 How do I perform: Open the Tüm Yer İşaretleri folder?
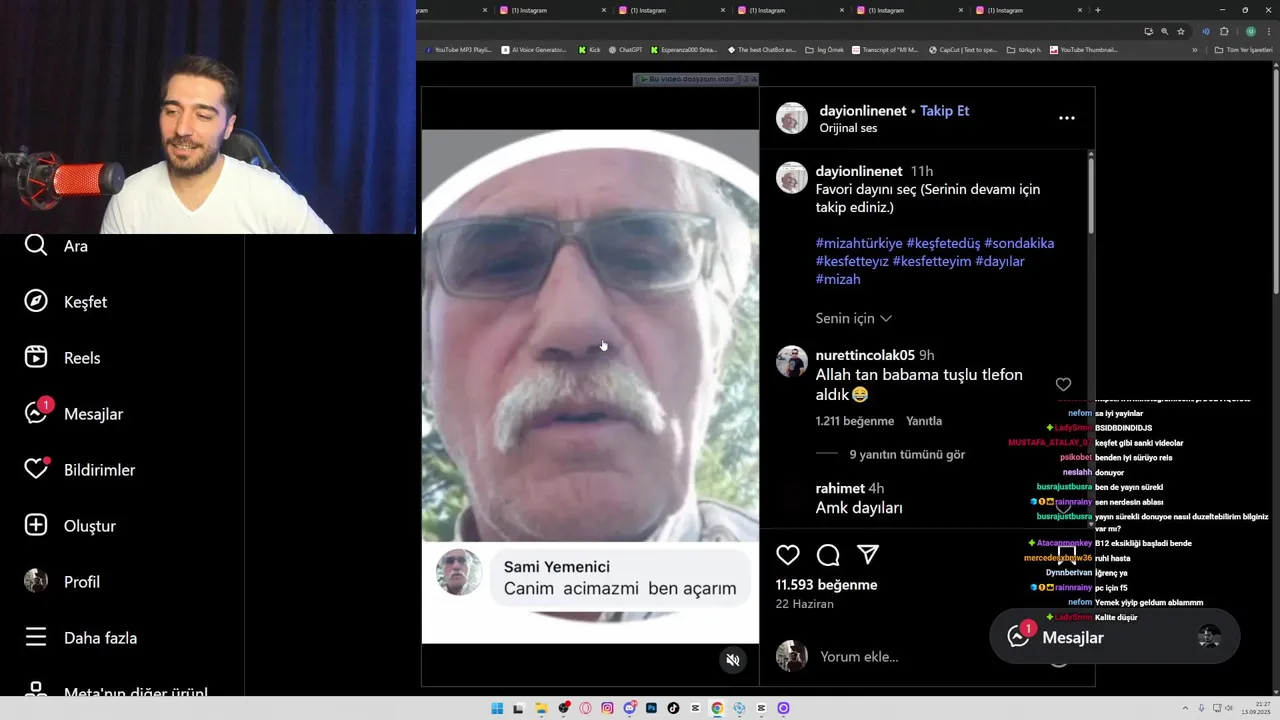click(x=1243, y=49)
